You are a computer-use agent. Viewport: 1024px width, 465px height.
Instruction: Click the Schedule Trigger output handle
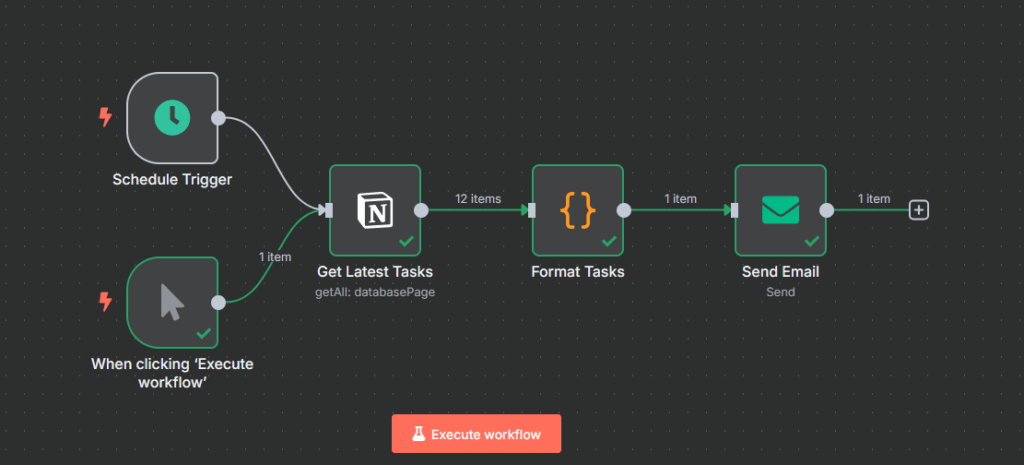tap(218, 118)
